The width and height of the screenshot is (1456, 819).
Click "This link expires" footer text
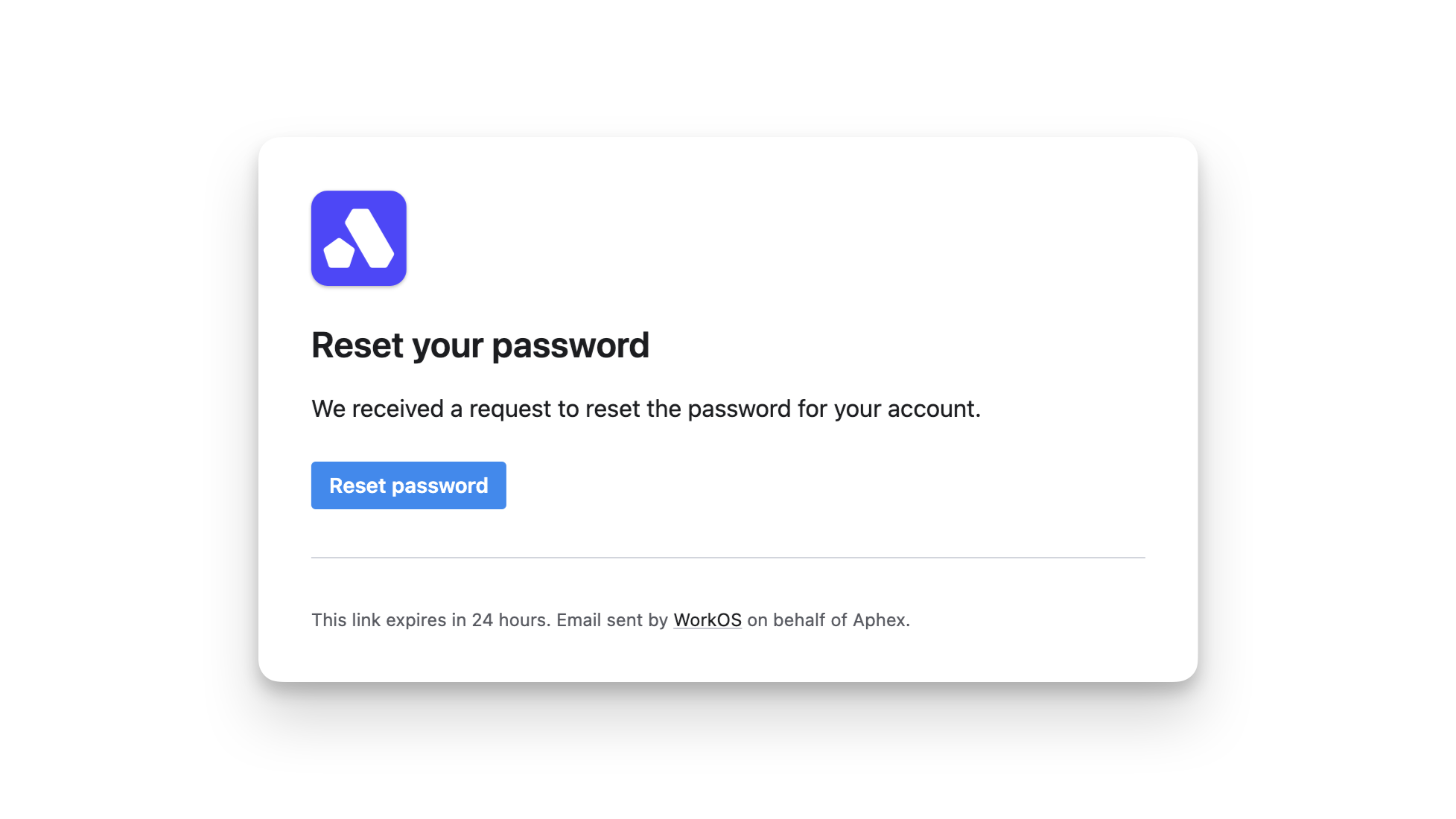(x=378, y=620)
